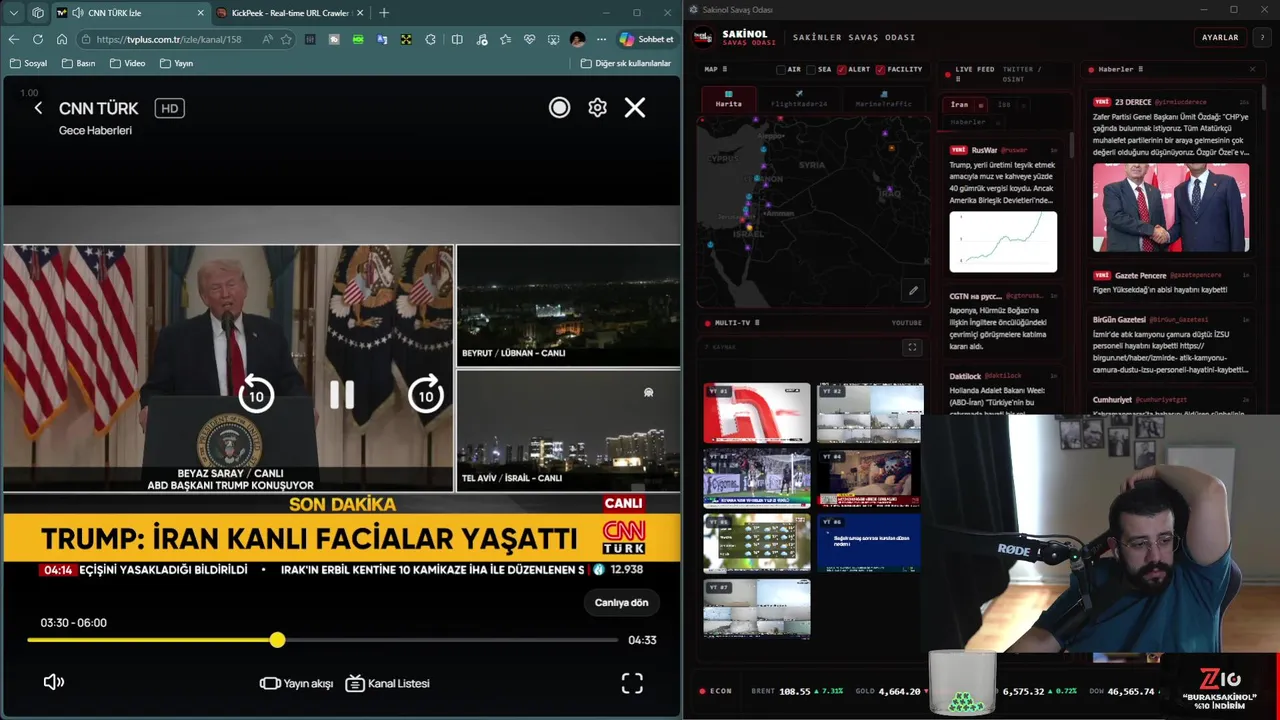
Task: Open YT #2 stream thumbnail
Action: (870, 413)
